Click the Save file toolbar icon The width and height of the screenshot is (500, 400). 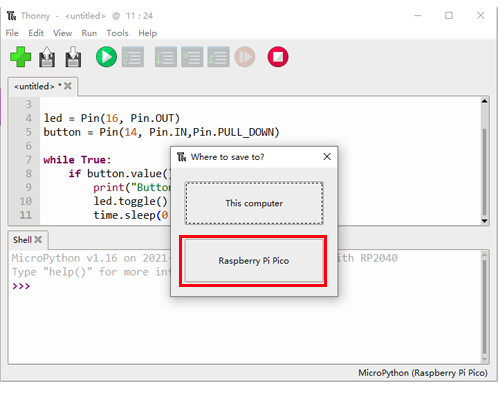73,57
